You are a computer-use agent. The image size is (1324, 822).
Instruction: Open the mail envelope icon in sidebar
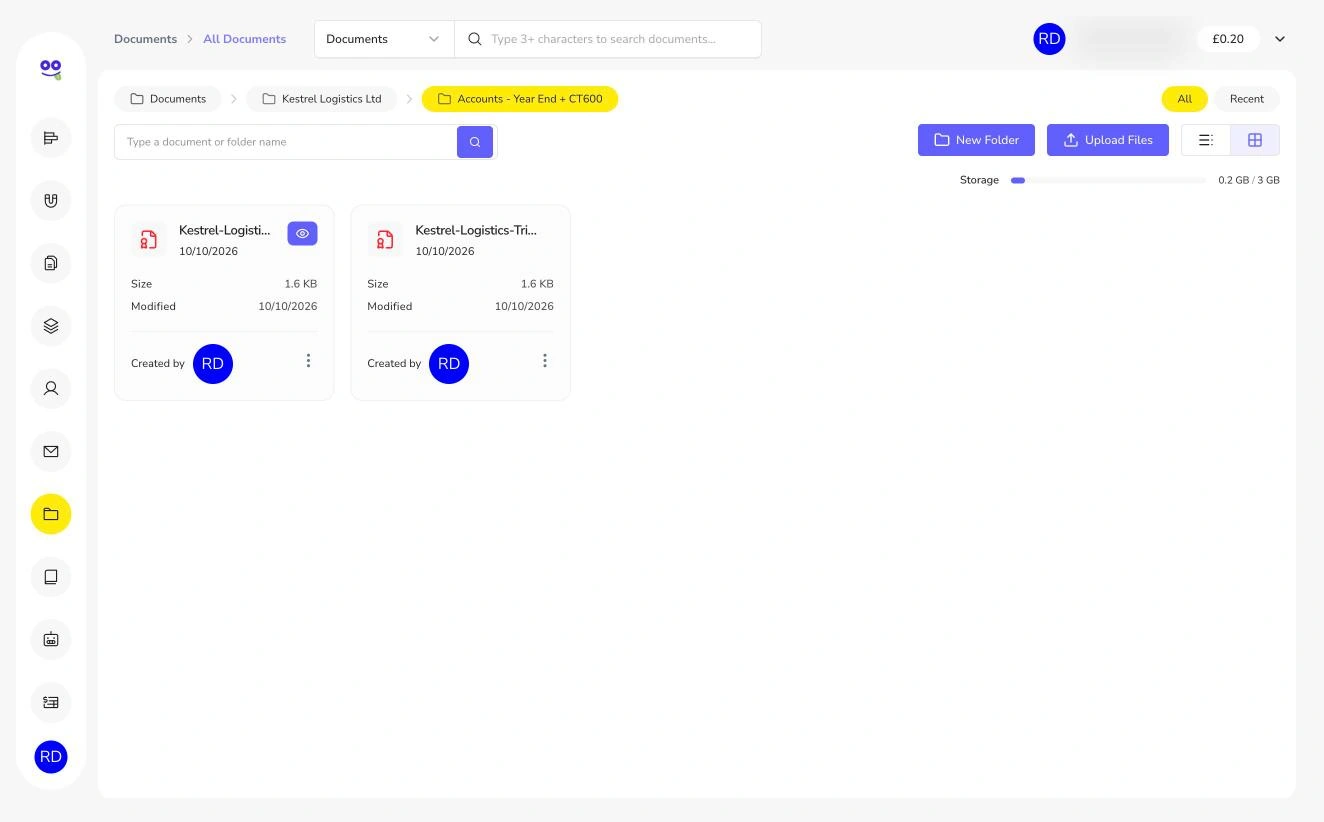pos(51,451)
